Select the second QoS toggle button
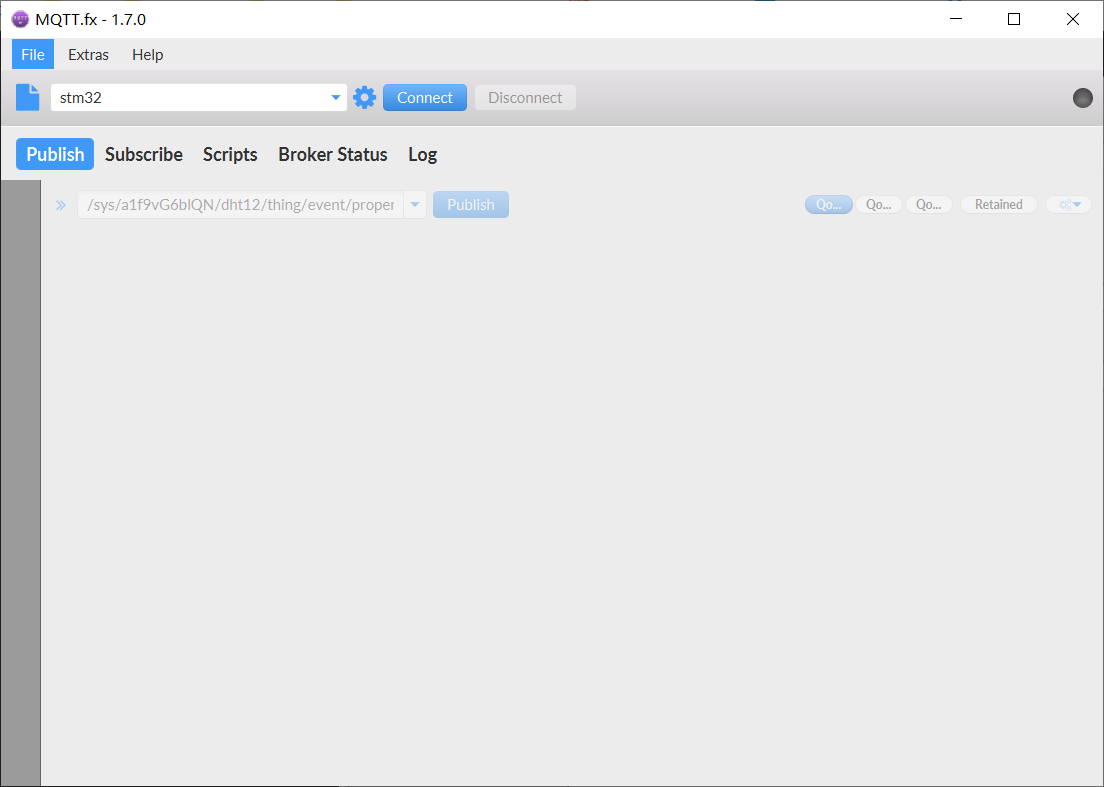Viewport: 1104px width, 787px height. pos(879,204)
